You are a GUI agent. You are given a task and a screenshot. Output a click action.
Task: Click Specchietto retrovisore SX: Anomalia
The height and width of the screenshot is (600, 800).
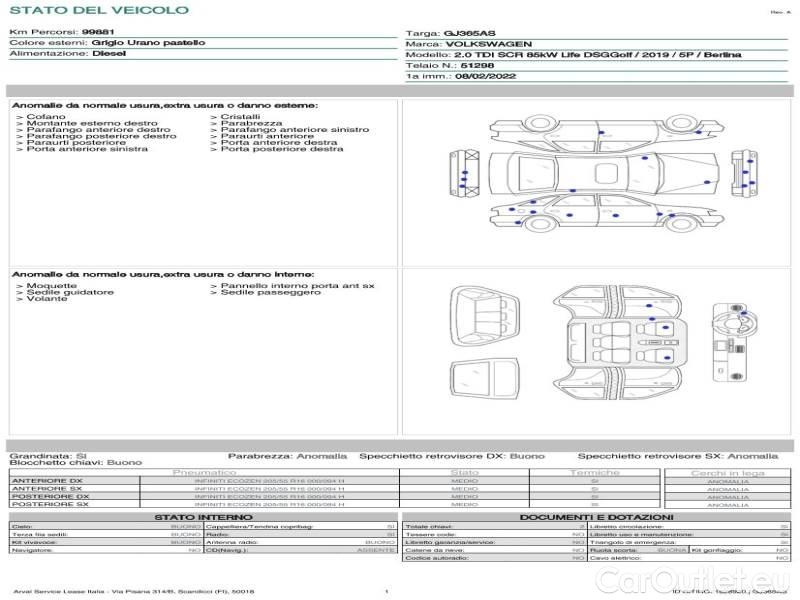678,456
